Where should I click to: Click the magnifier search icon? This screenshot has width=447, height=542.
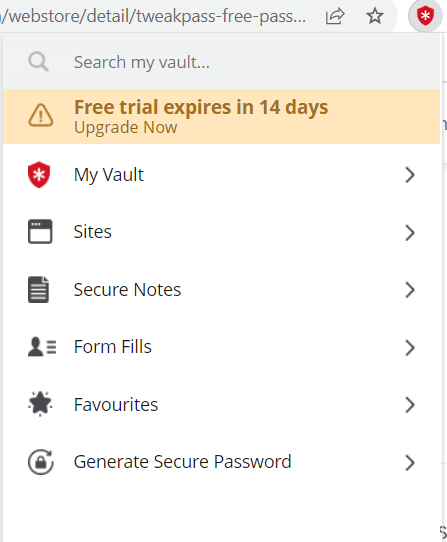38,62
